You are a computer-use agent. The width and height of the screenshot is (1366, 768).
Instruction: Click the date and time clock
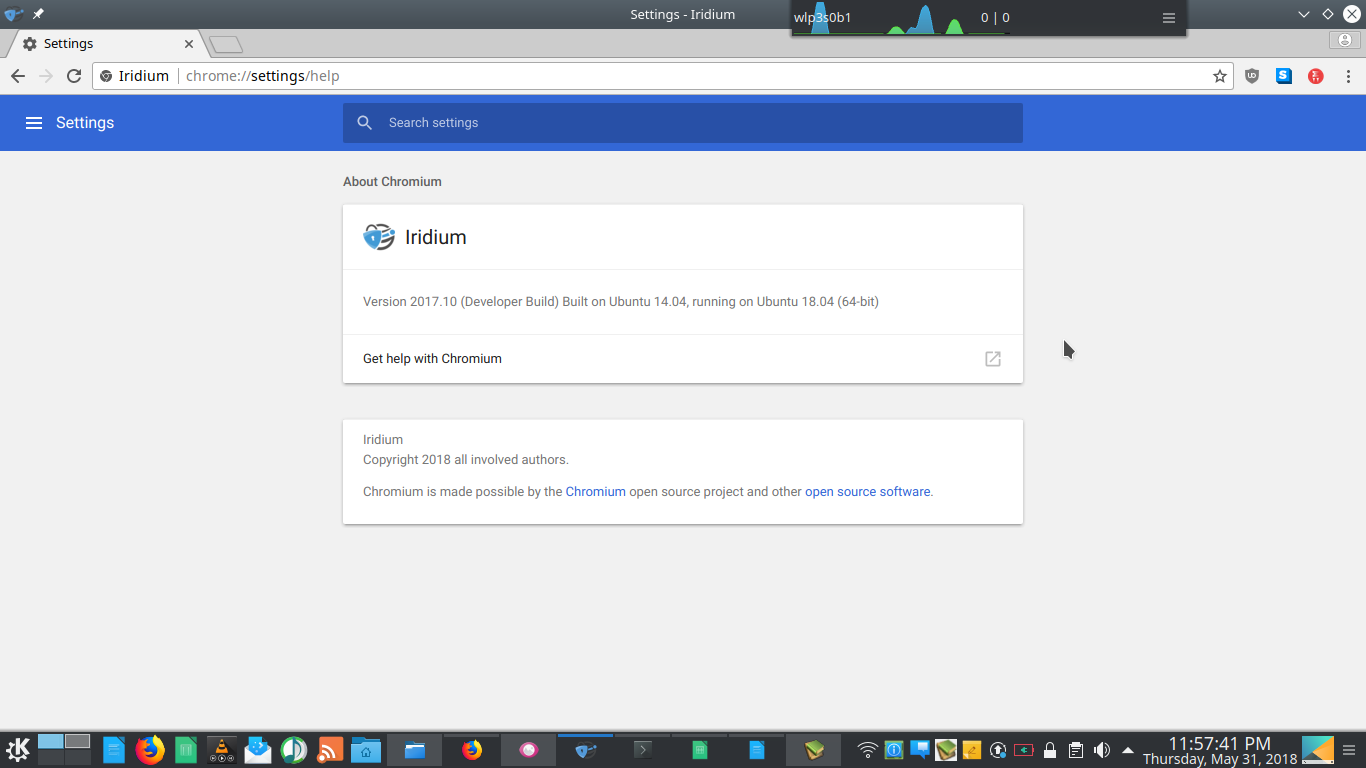tap(1220, 750)
